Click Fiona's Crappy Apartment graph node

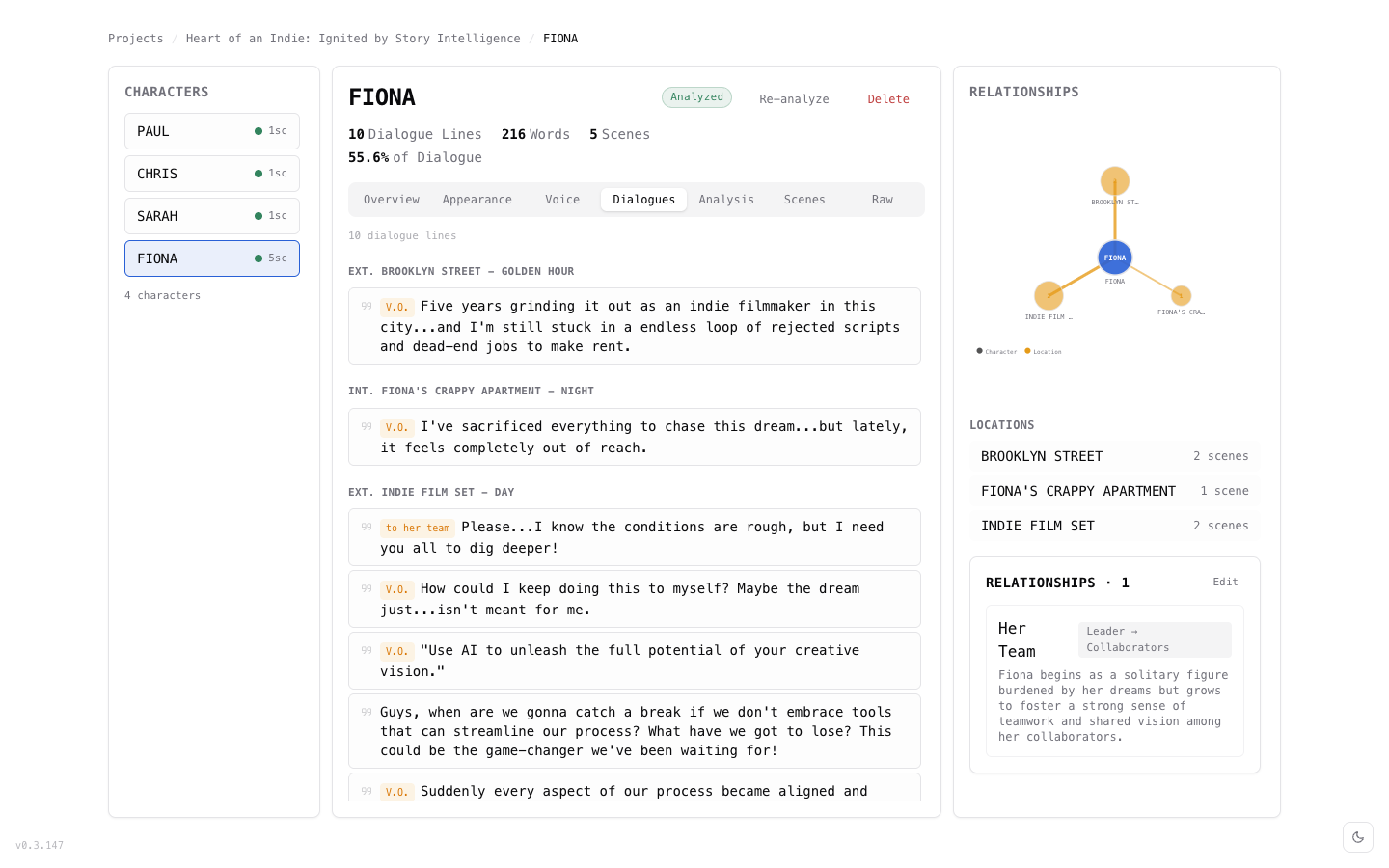point(1182,295)
